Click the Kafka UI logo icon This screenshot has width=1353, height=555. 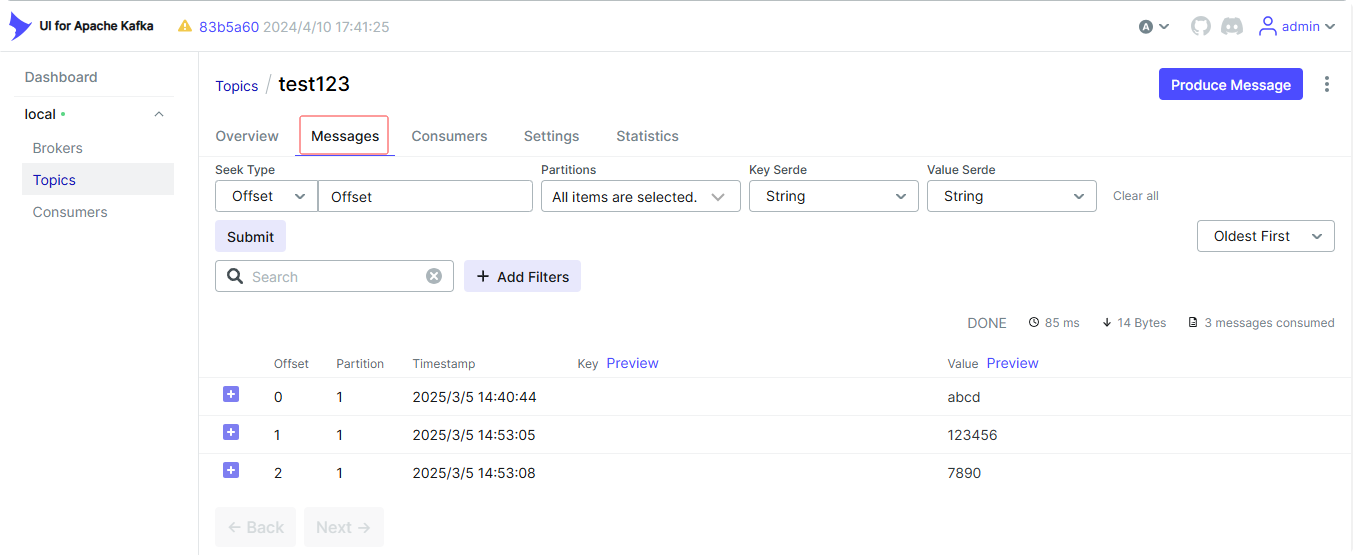tap(20, 26)
